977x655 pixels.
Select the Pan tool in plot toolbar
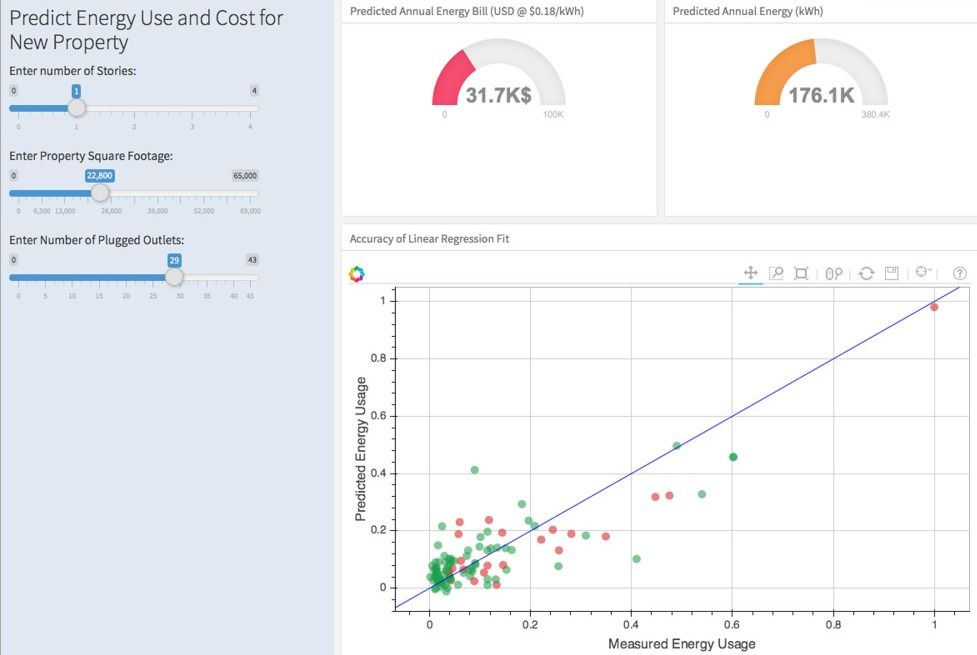click(750, 273)
